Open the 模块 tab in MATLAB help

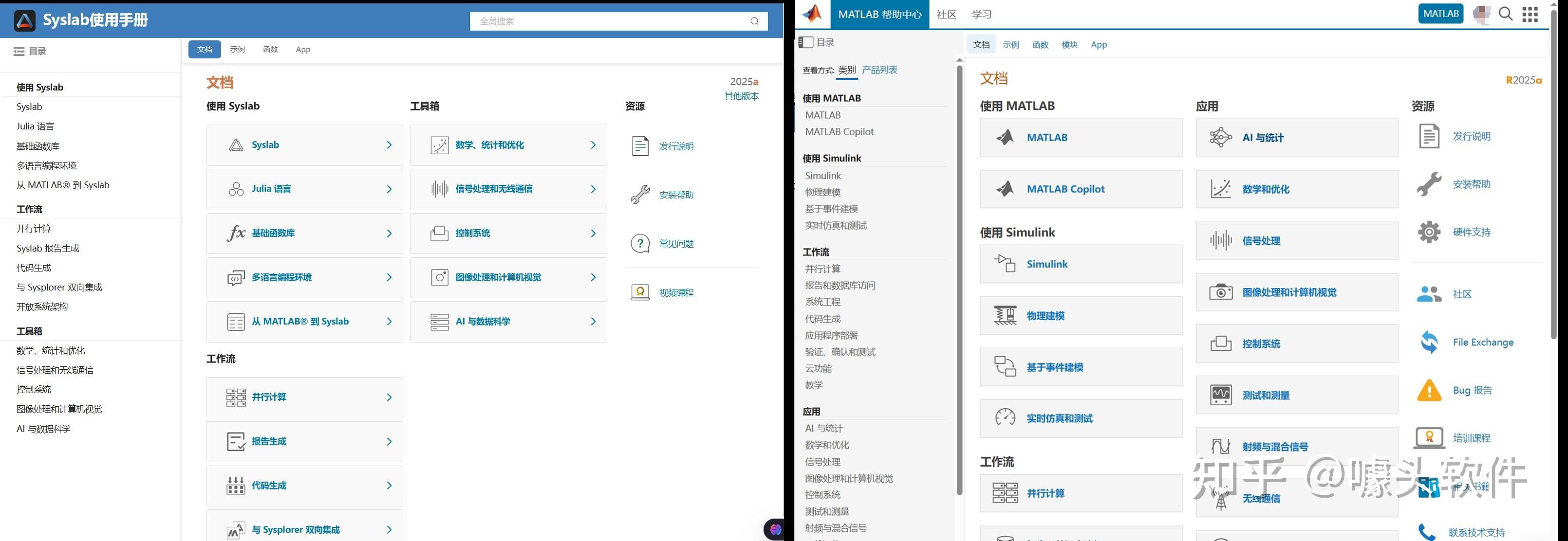(x=1069, y=45)
